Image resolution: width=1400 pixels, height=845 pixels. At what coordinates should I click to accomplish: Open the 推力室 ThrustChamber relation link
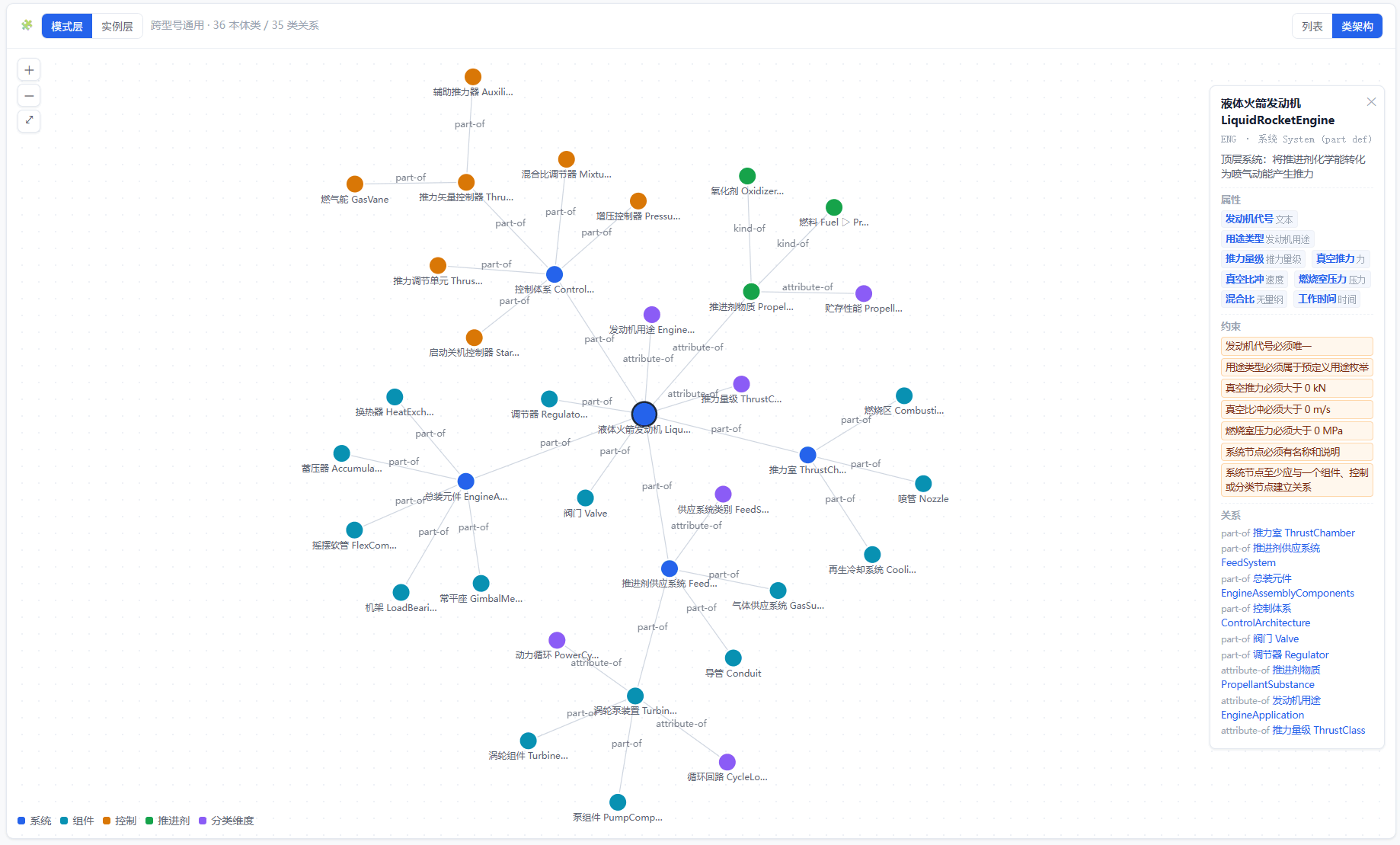point(1303,533)
